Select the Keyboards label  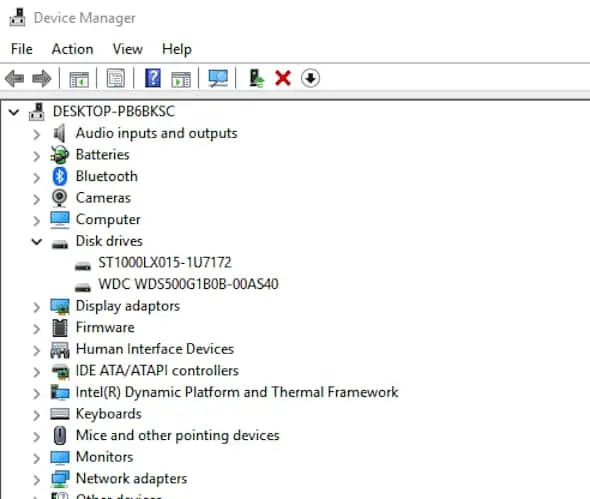(x=109, y=414)
